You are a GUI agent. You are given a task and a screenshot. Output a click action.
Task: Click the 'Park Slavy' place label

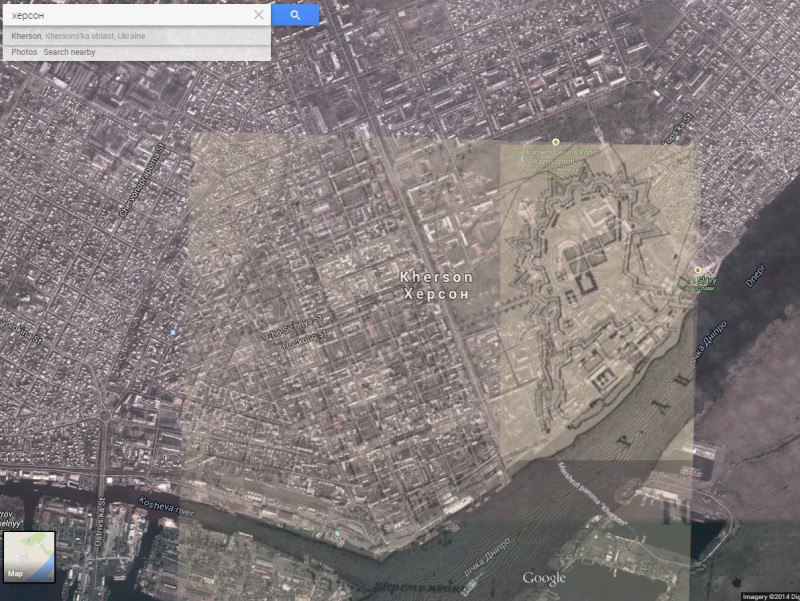tap(698, 281)
